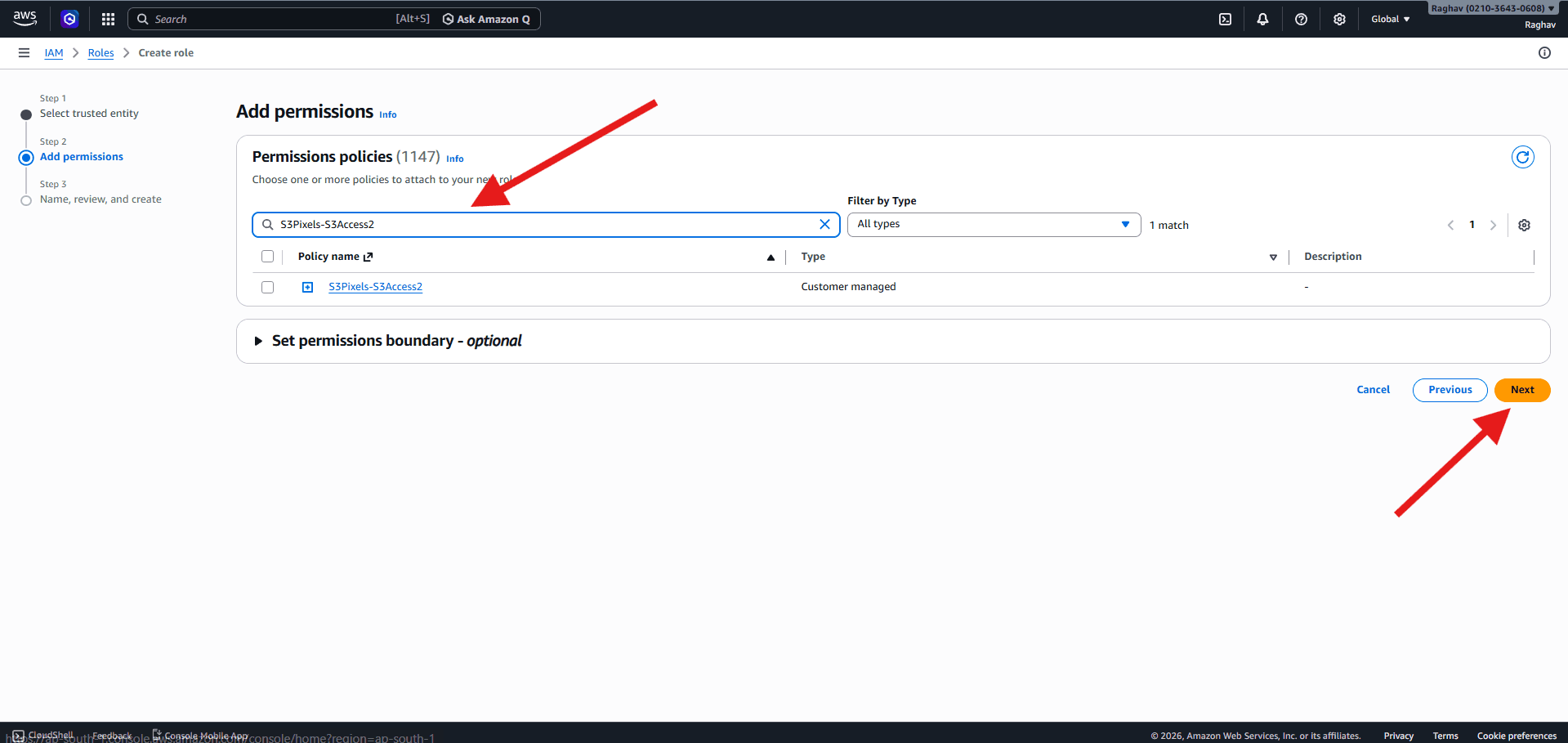Clear the search with the X icon
The image size is (1568, 743).
(x=824, y=224)
